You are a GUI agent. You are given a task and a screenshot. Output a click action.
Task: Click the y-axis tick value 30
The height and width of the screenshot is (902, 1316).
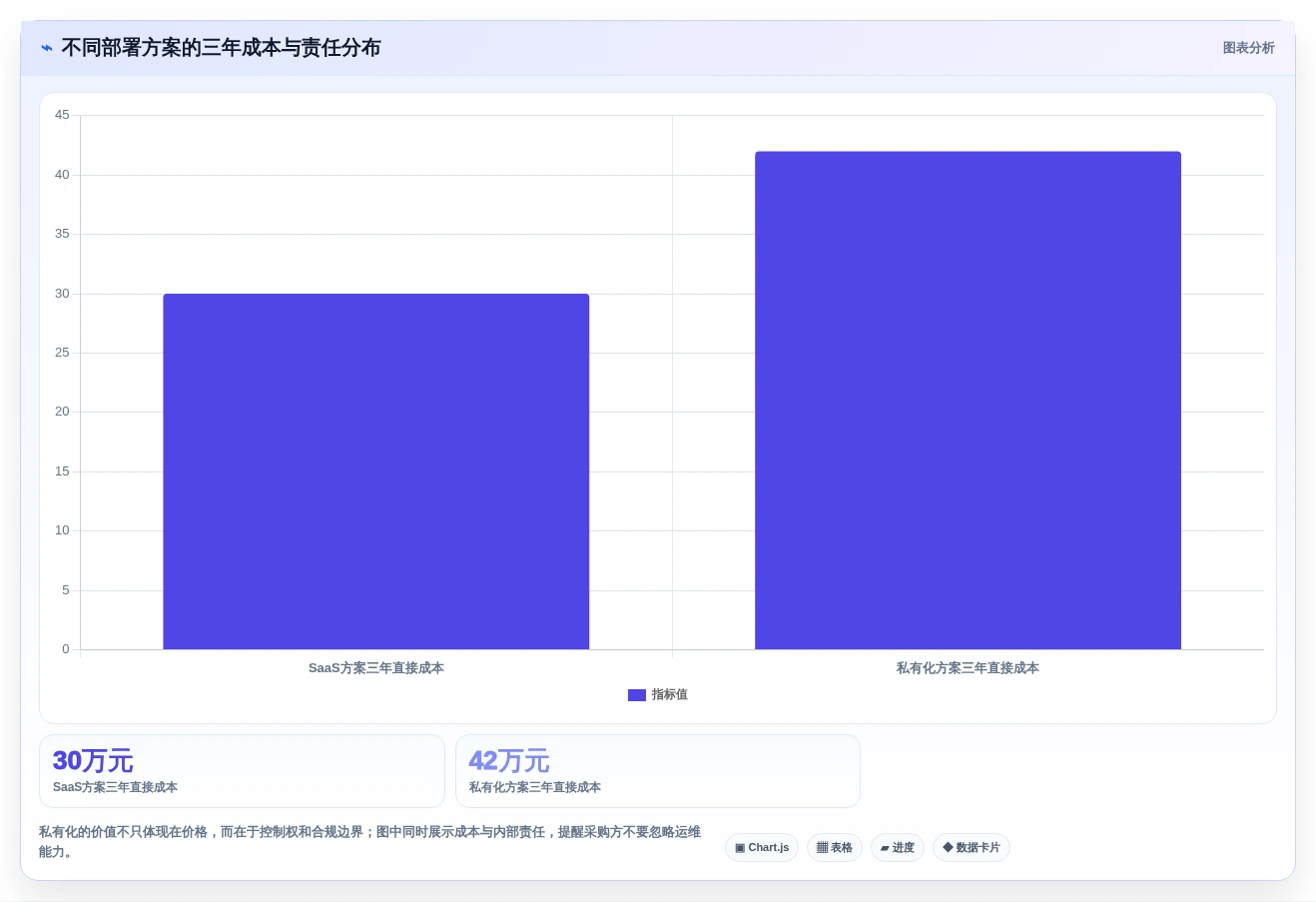tap(62, 294)
